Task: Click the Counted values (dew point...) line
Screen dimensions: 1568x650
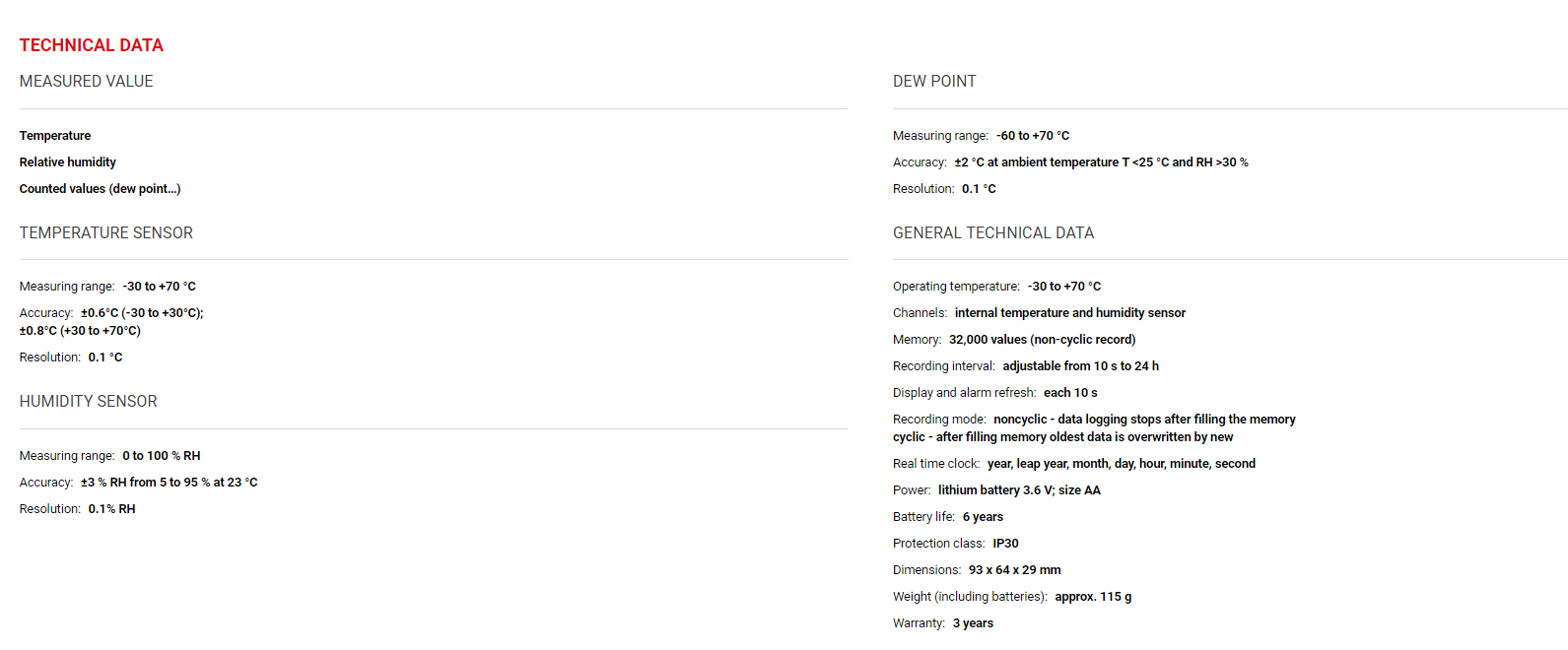Action: click(100, 189)
